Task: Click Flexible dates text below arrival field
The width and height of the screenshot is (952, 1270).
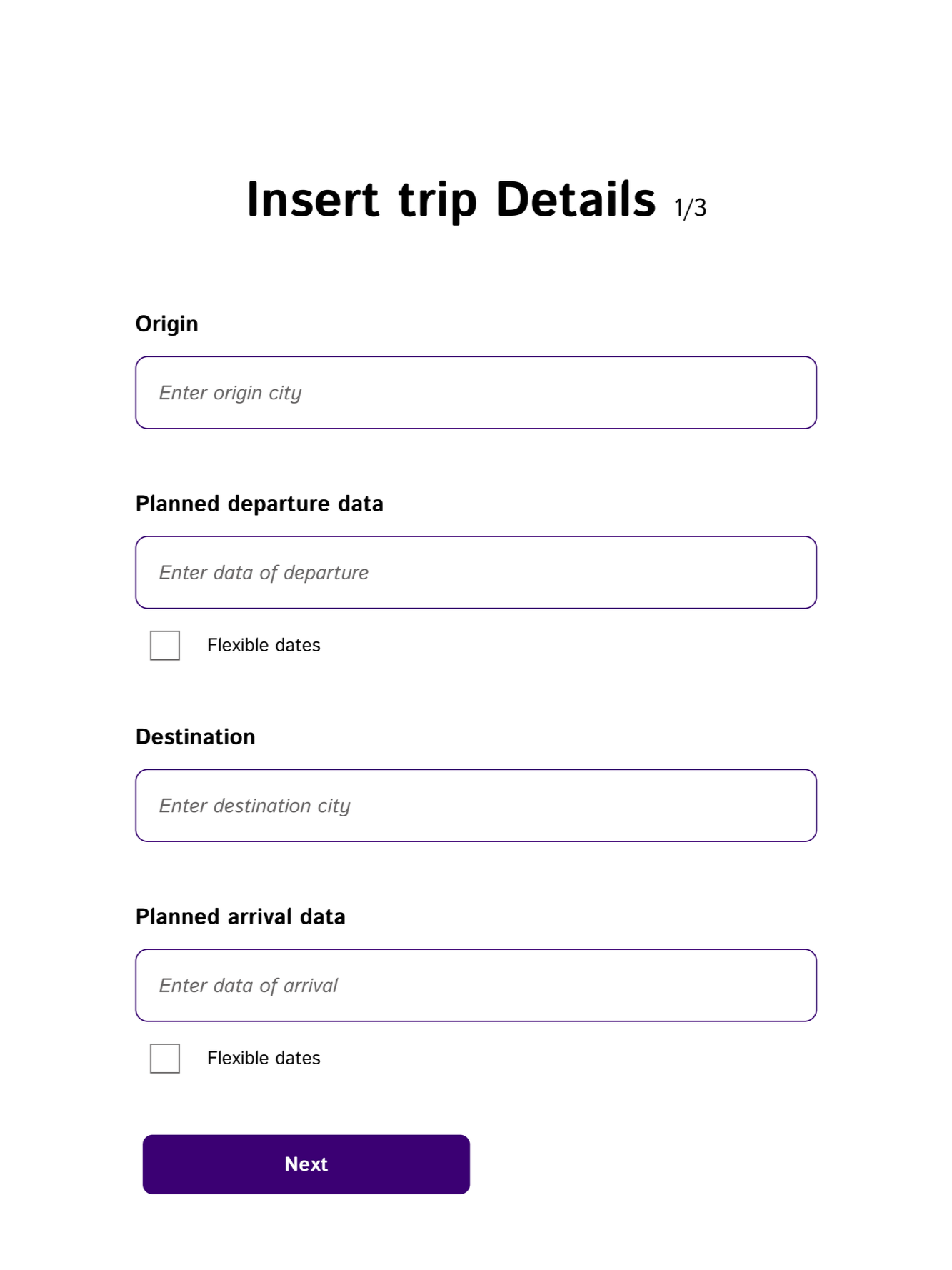Action: (264, 1059)
